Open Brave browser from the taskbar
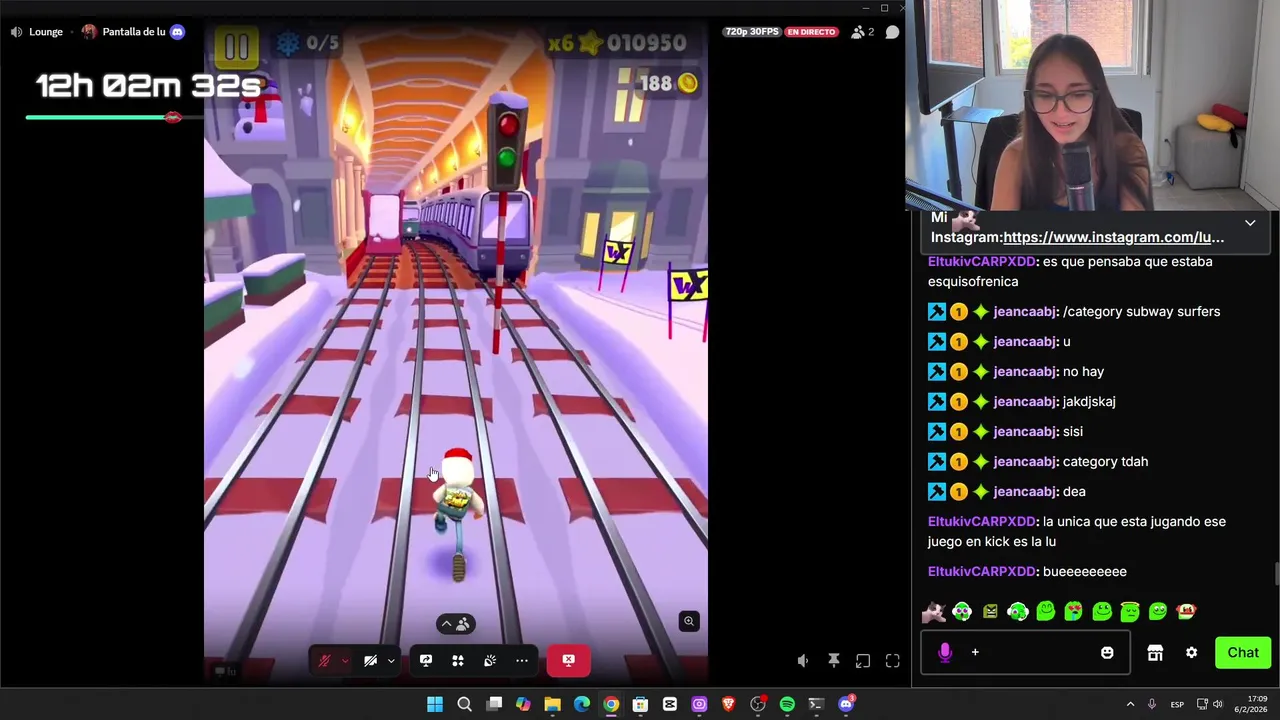This screenshot has width=1280, height=720. [x=728, y=705]
